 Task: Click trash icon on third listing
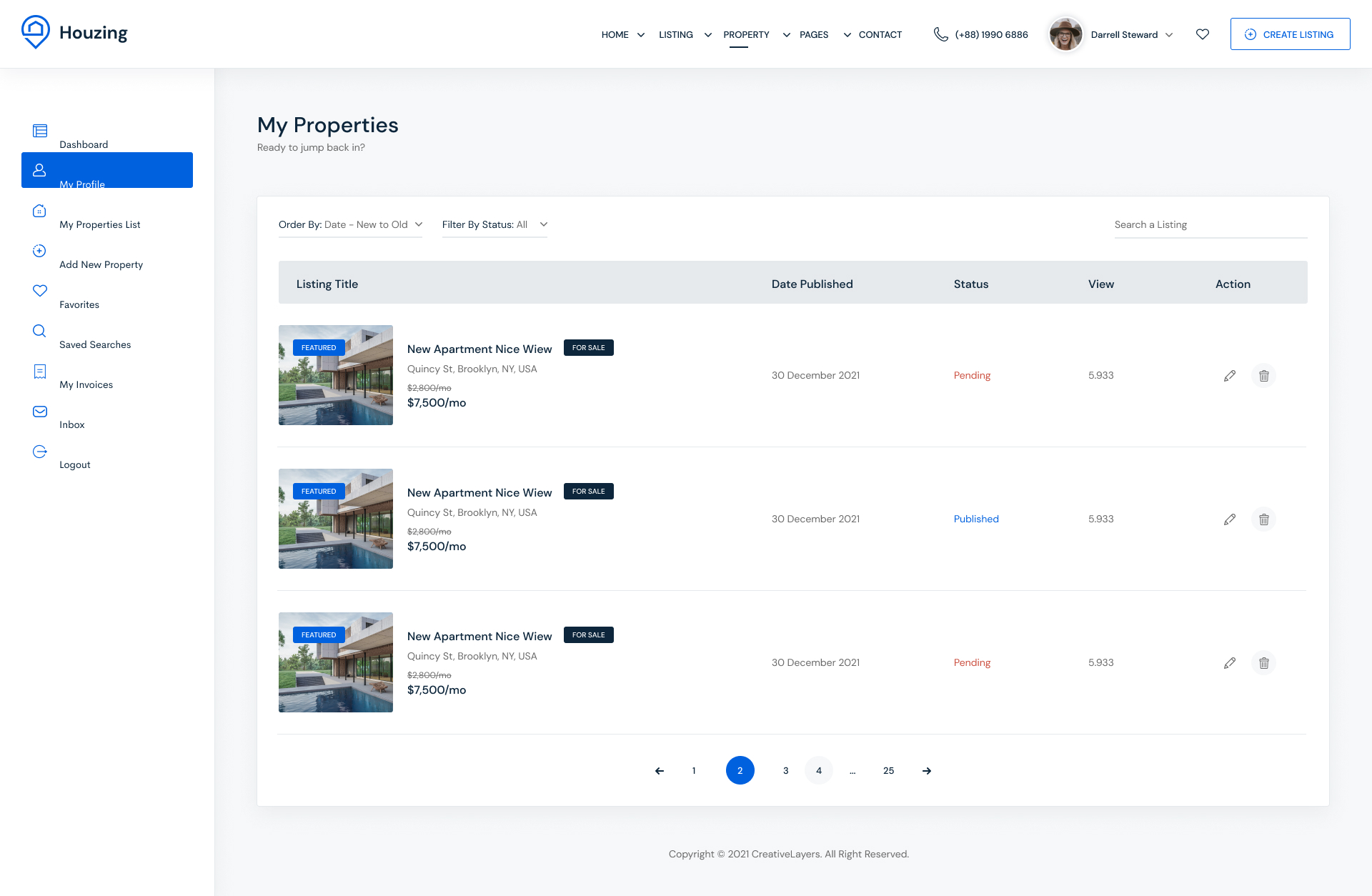1263,663
